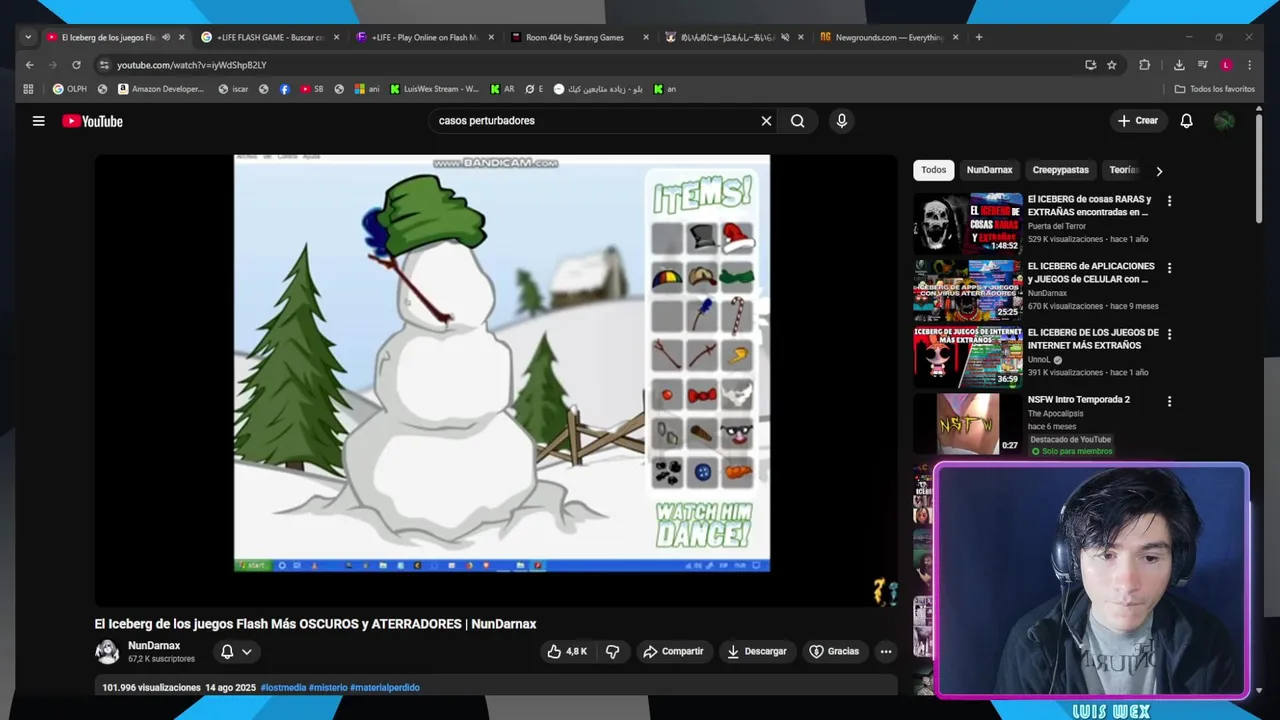
Task: Switch to LIFE FLASH GAME Google tab
Action: tap(270, 38)
